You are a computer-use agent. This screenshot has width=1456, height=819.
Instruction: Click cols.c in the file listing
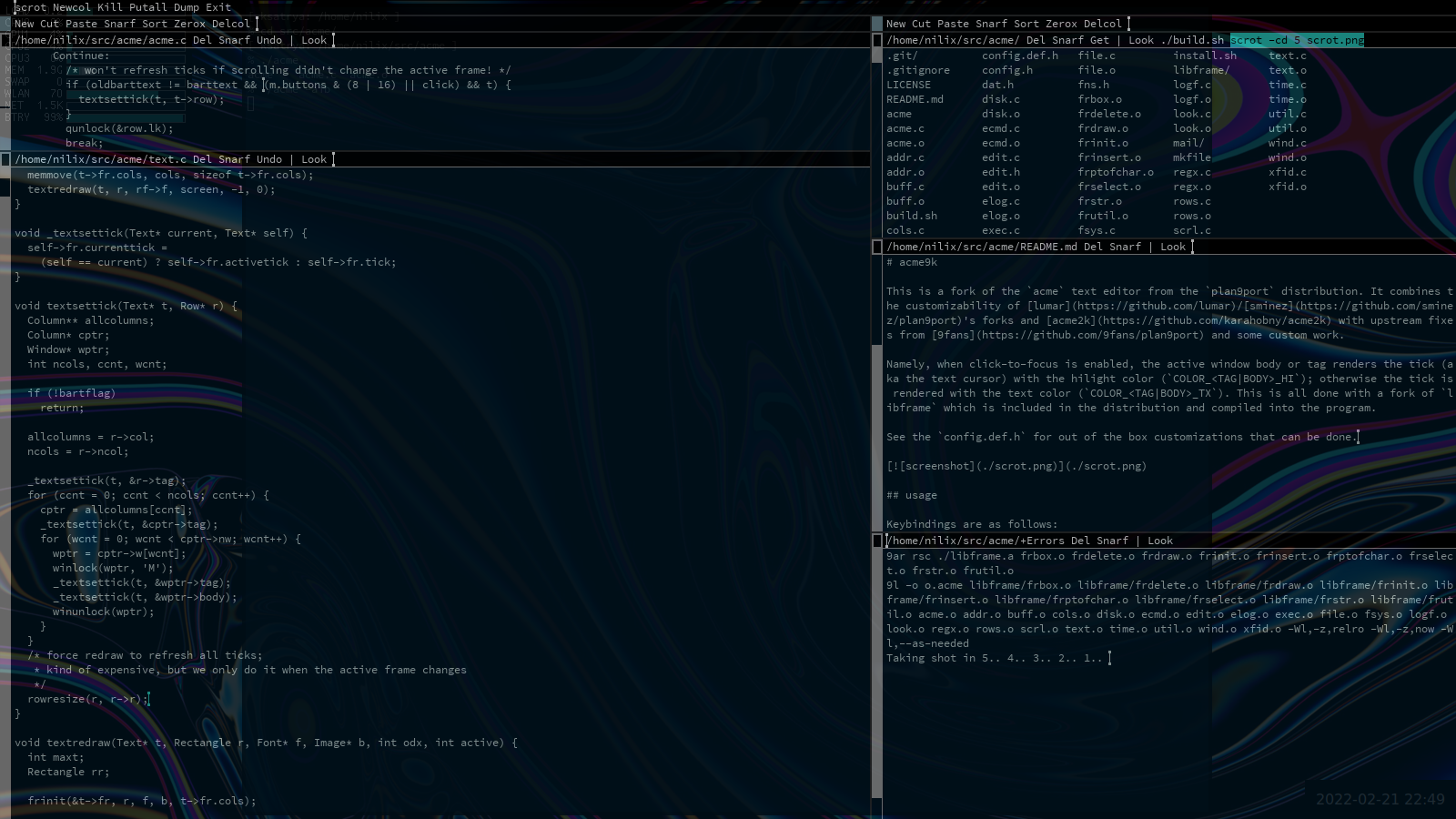pos(905,230)
